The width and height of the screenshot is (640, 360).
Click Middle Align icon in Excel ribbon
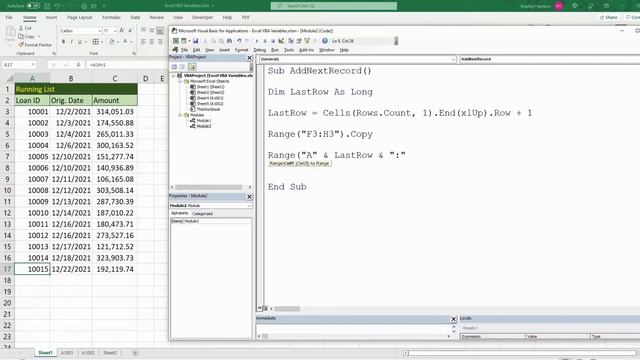click(151, 31)
